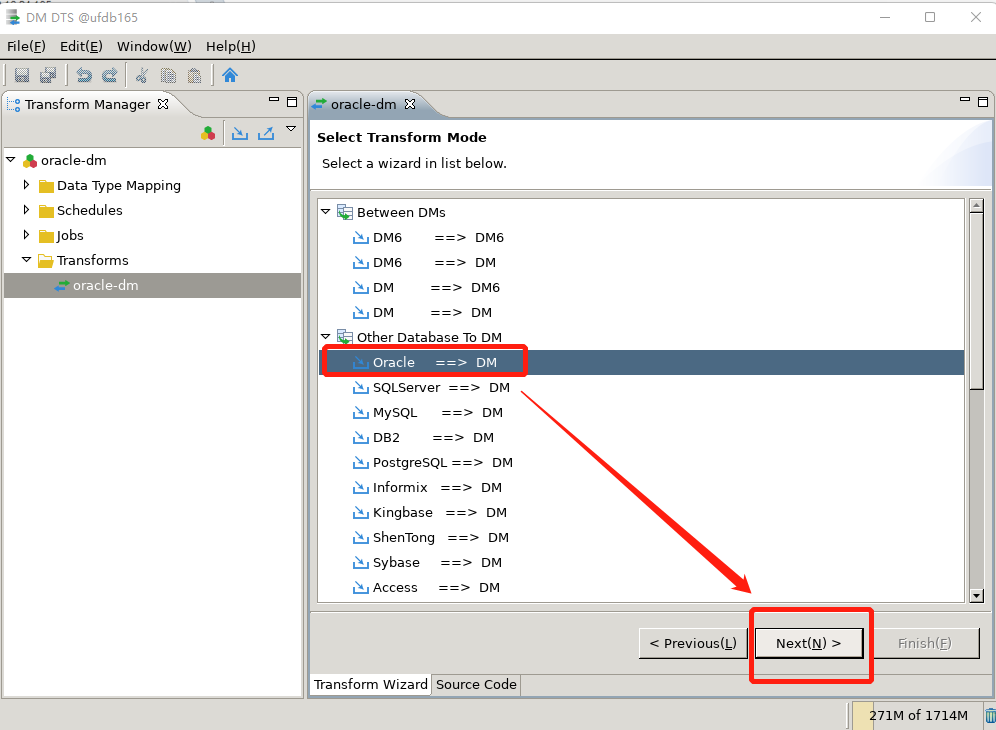
Task: Select SQLServer ==> DM wizard
Action: coord(431,388)
